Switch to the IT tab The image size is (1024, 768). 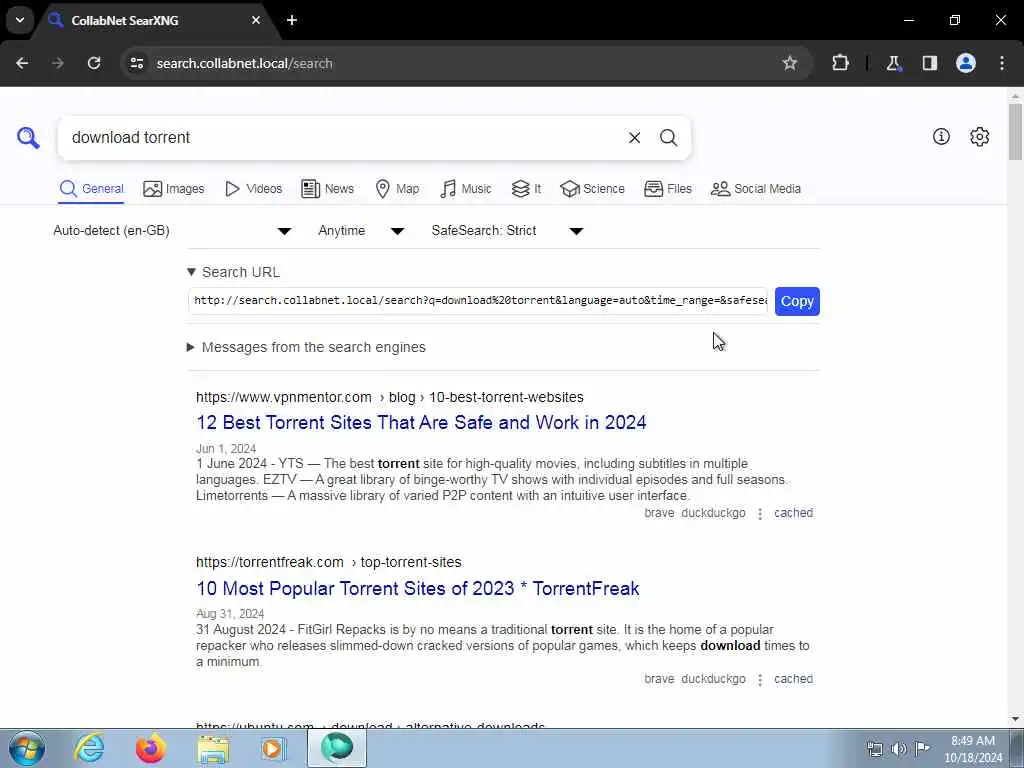click(526, 189)
